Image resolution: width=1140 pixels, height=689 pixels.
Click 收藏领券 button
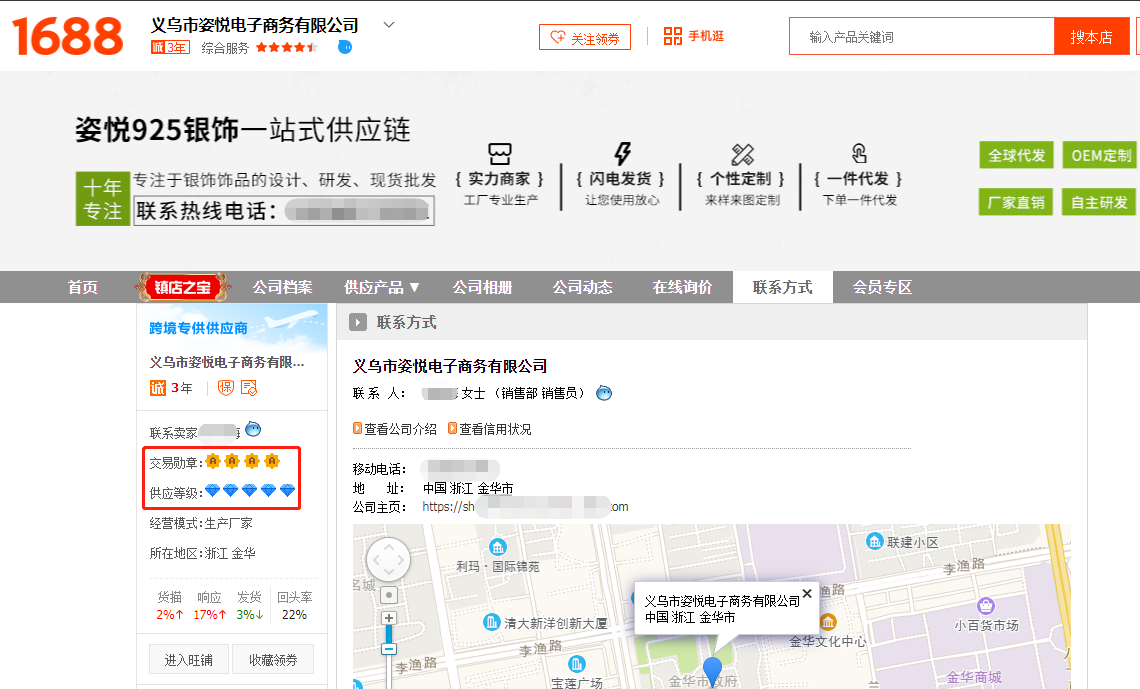tap(273, 659)
